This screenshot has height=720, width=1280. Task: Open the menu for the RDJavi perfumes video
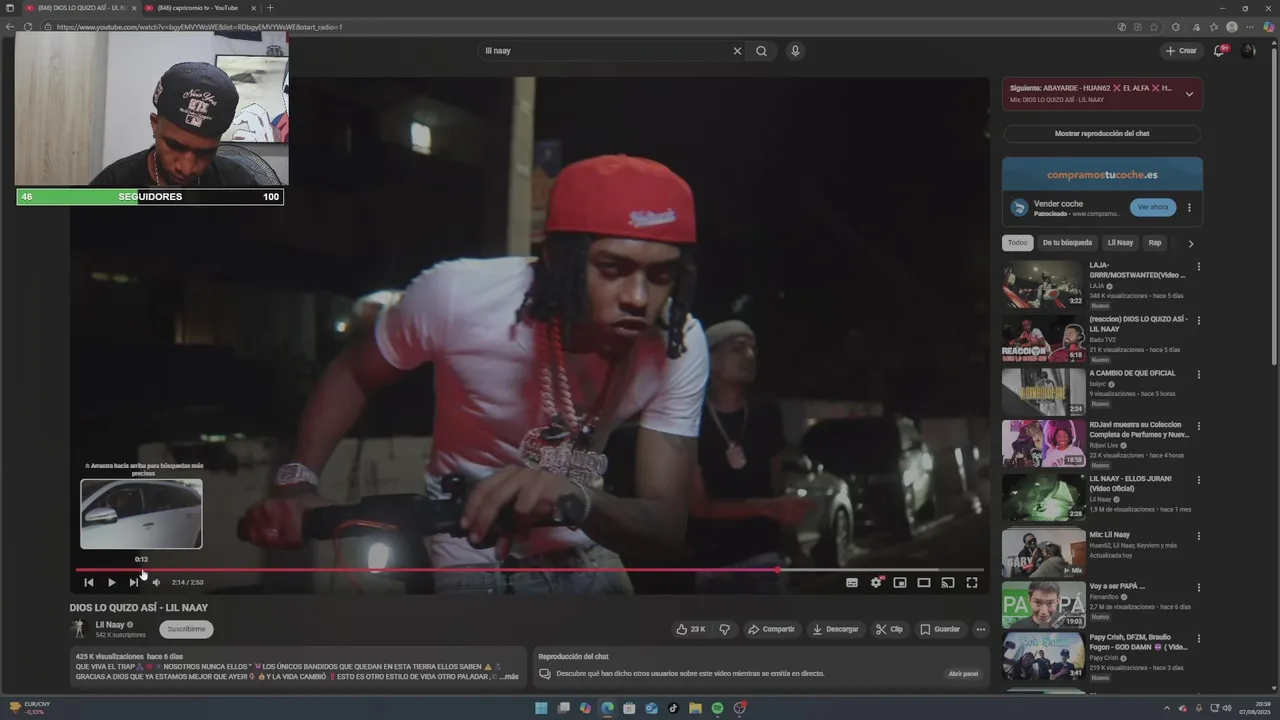coord(1198,427)
